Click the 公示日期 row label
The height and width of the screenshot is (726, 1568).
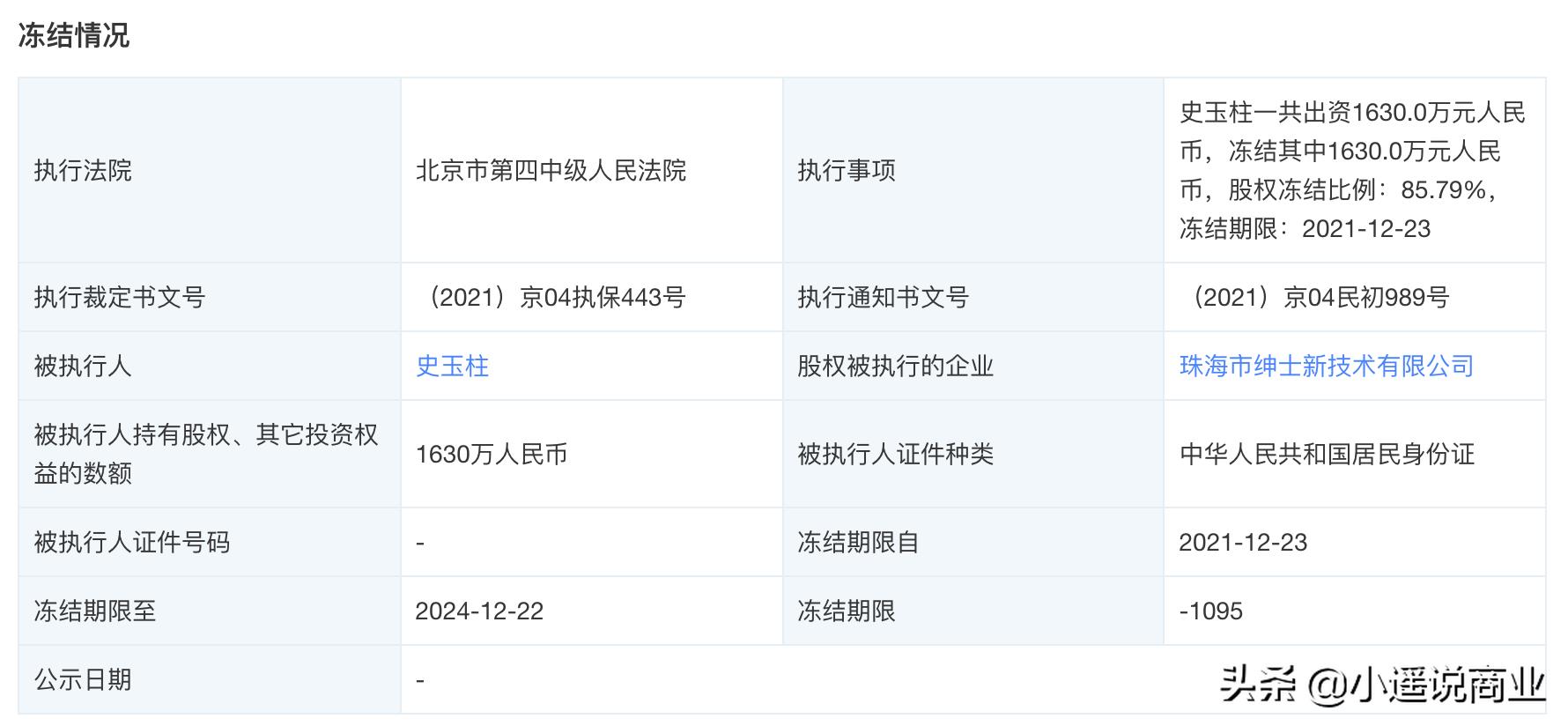(x=83, y=679)
